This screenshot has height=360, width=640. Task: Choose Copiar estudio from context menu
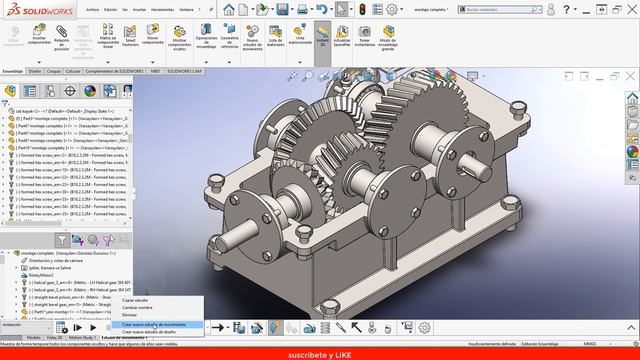pyautogui.click(x=135, y=300)
